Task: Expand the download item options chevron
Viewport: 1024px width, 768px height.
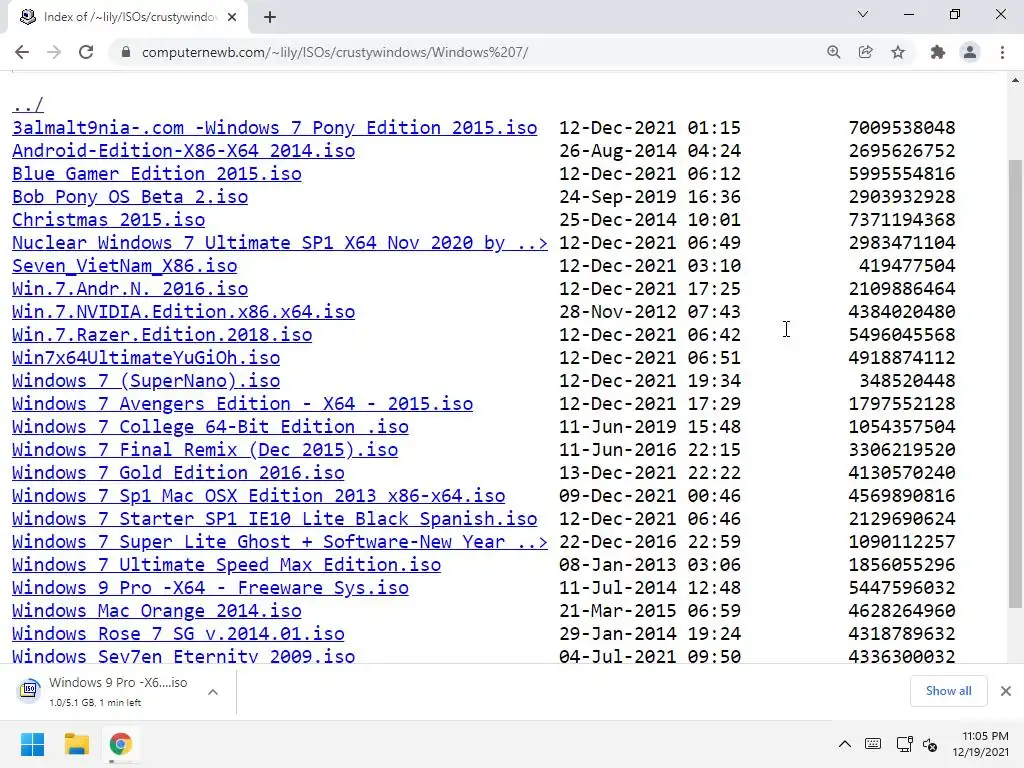Action: (213, 692)
